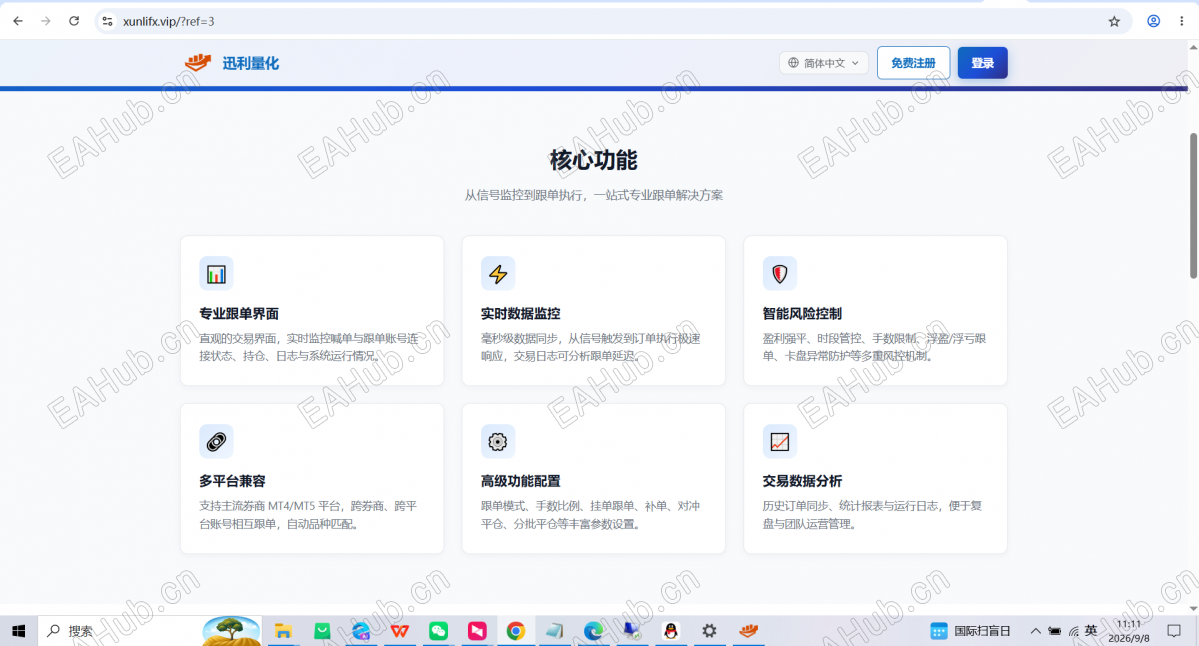Click the 多平台兼容 link icon

click(x=216, y=441)
